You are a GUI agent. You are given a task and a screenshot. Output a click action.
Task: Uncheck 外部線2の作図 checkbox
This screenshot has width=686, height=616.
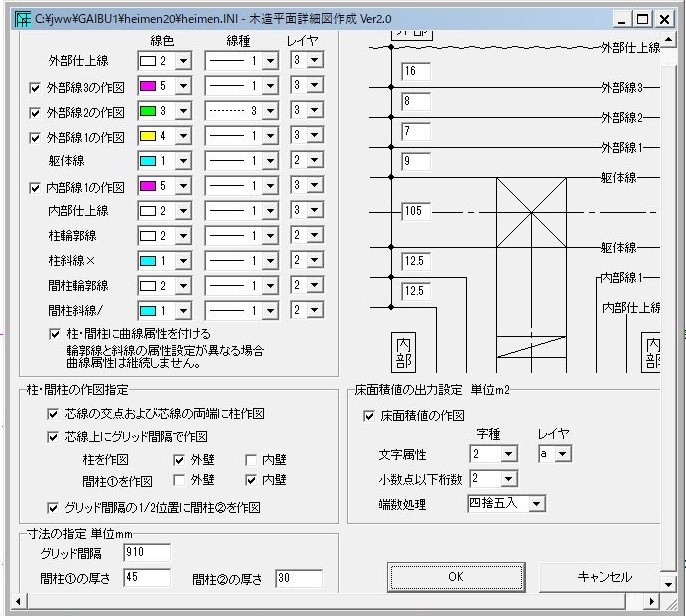point(35,113)
